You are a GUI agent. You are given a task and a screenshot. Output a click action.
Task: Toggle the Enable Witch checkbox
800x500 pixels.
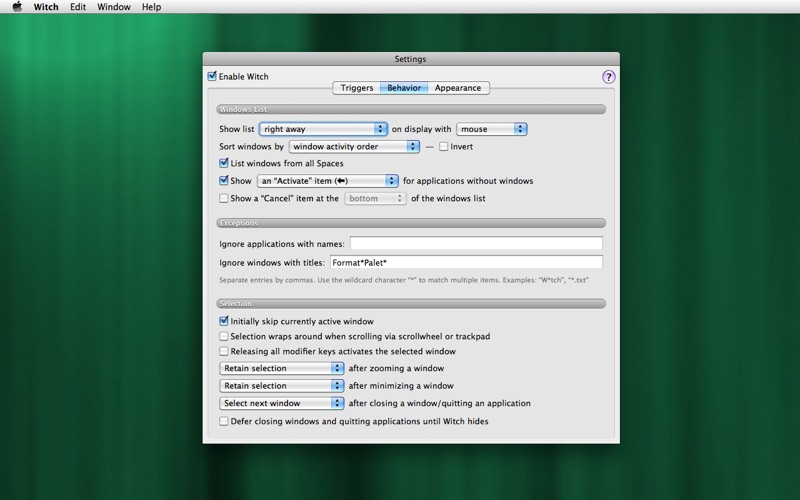coord(212,77)
